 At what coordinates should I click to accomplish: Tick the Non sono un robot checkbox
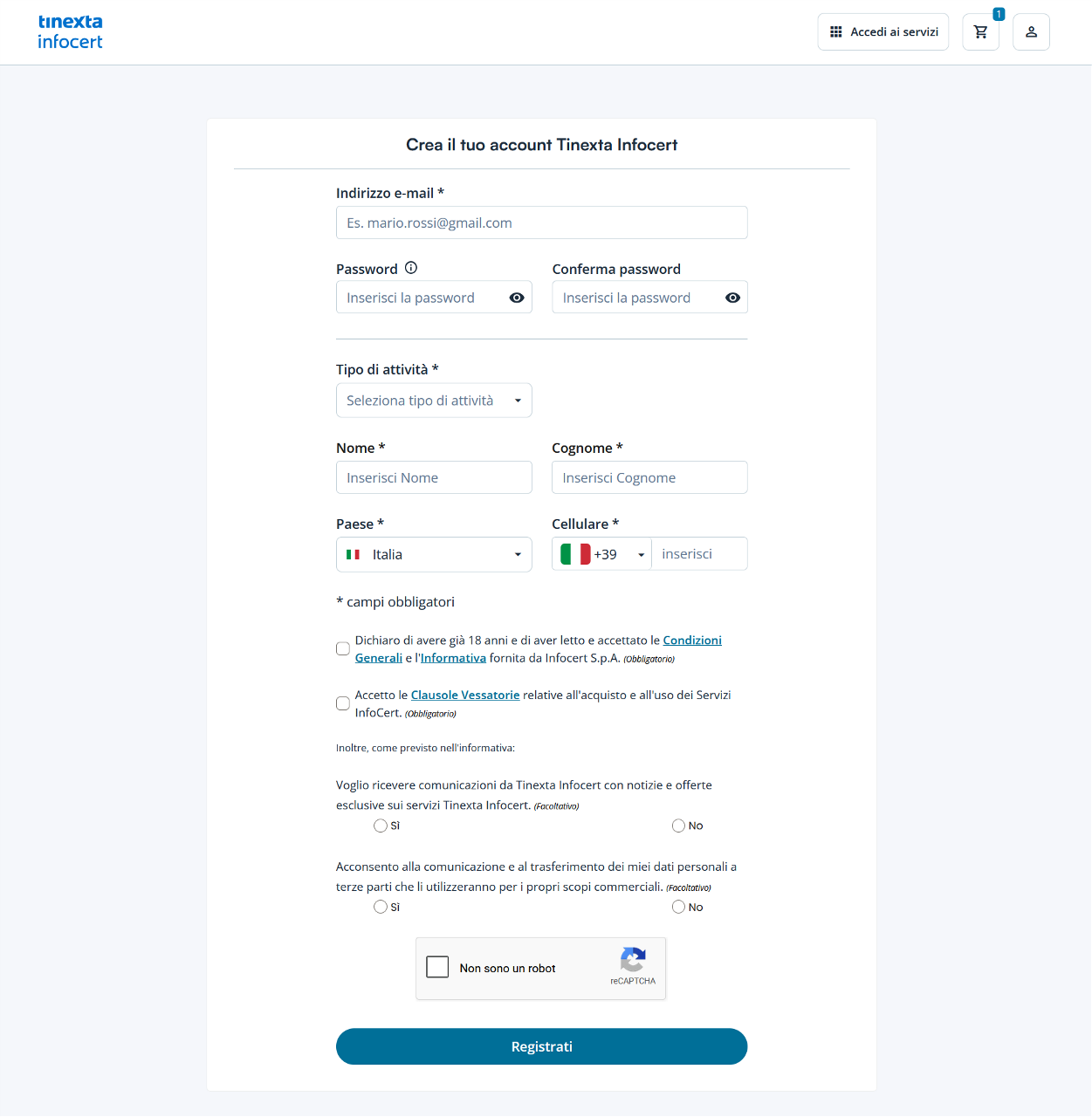point(437,967)
